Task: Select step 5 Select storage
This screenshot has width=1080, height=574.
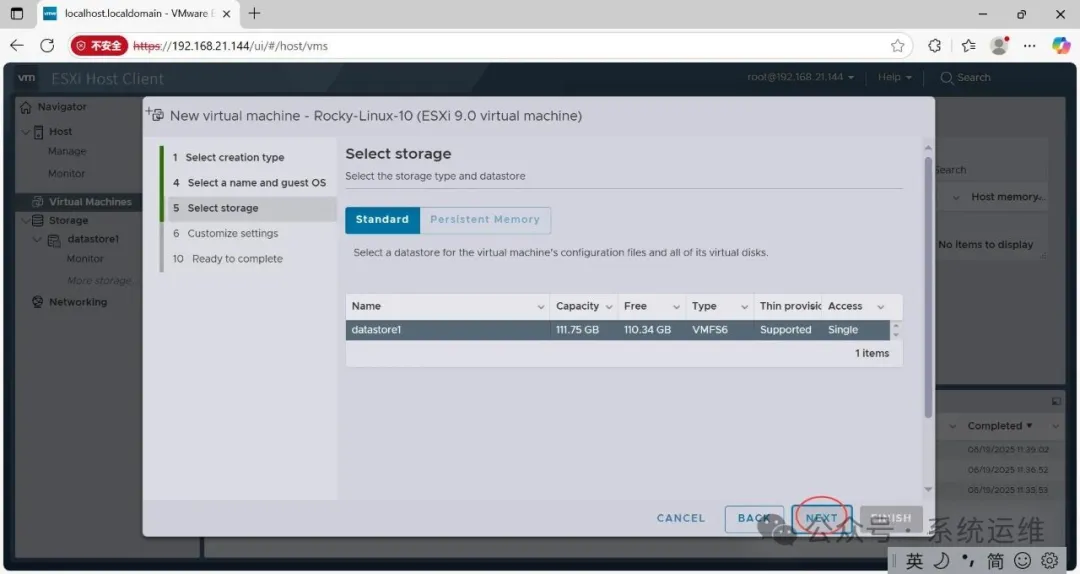Action: click(252, 208)
